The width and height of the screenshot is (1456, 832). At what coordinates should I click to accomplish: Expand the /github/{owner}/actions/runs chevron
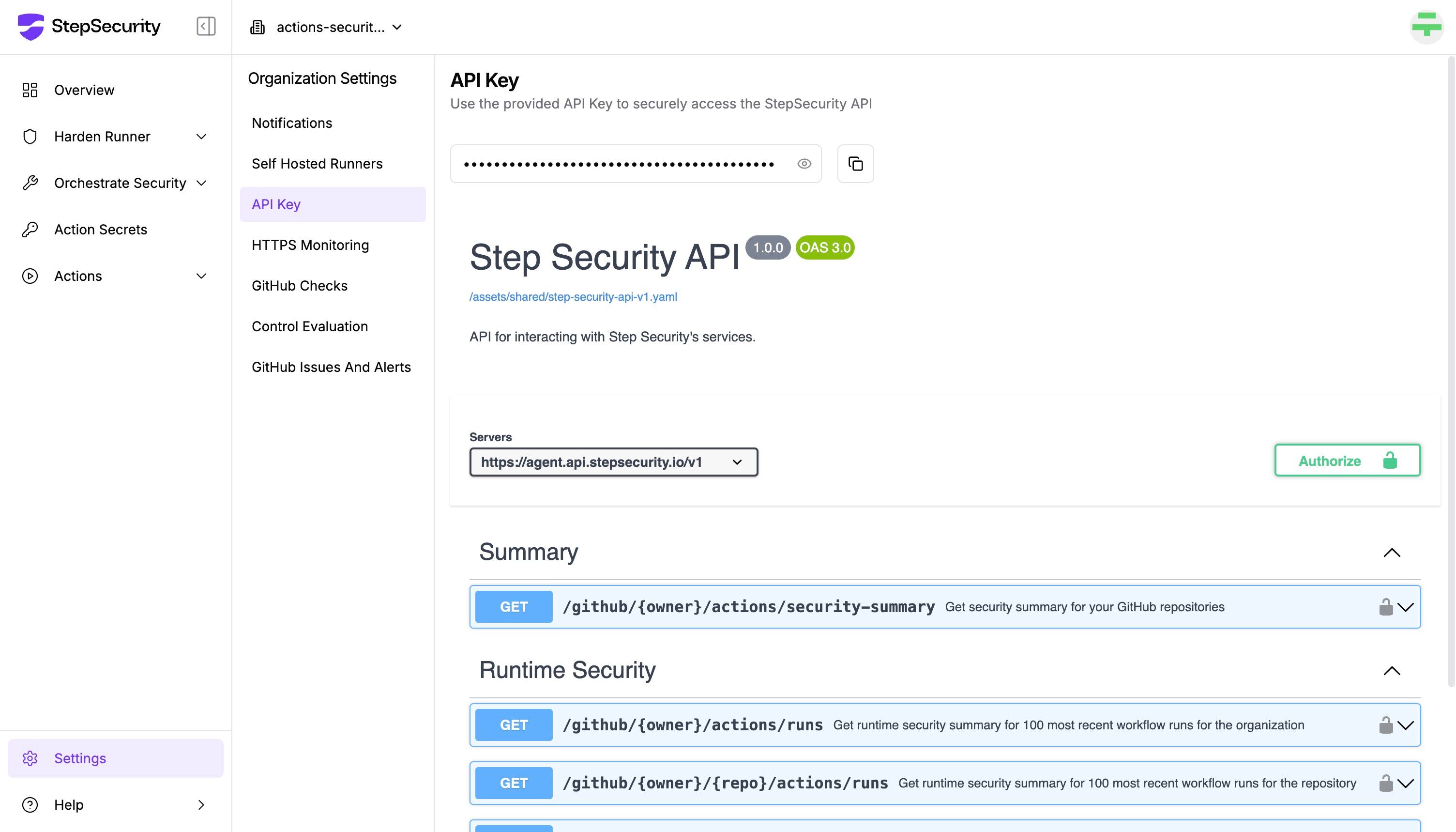point(1405,725)
